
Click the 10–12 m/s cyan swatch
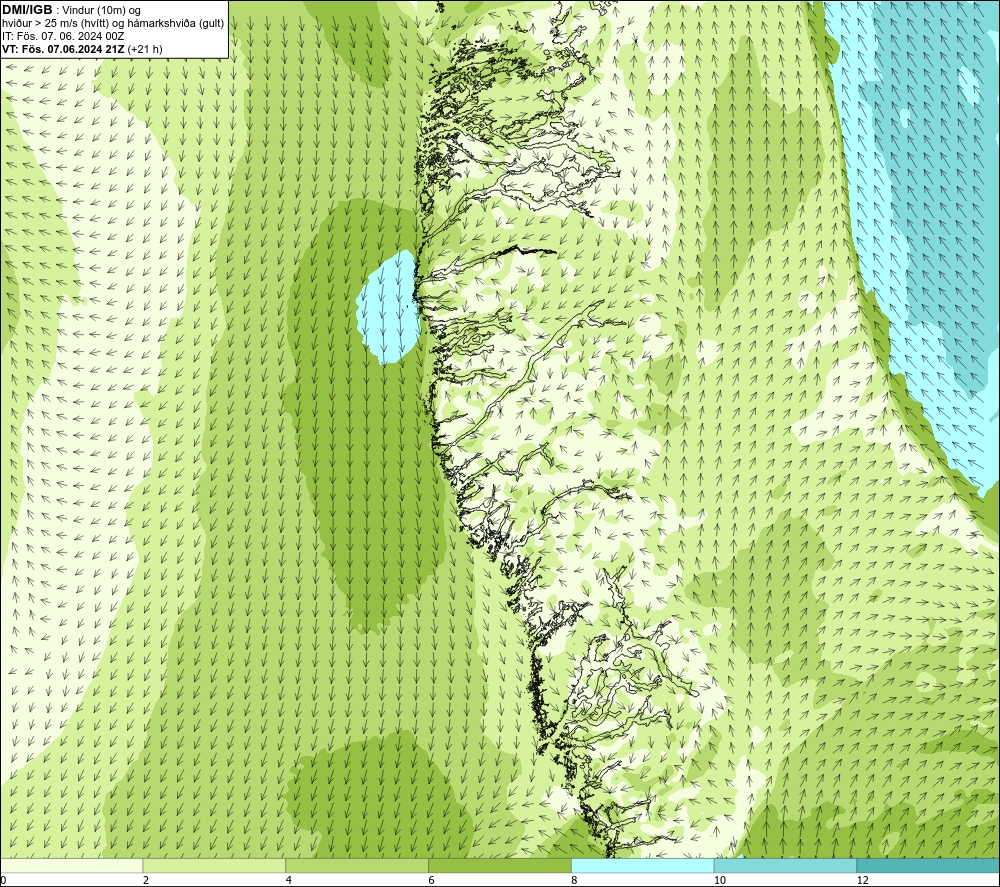click(x=786, y=865)
